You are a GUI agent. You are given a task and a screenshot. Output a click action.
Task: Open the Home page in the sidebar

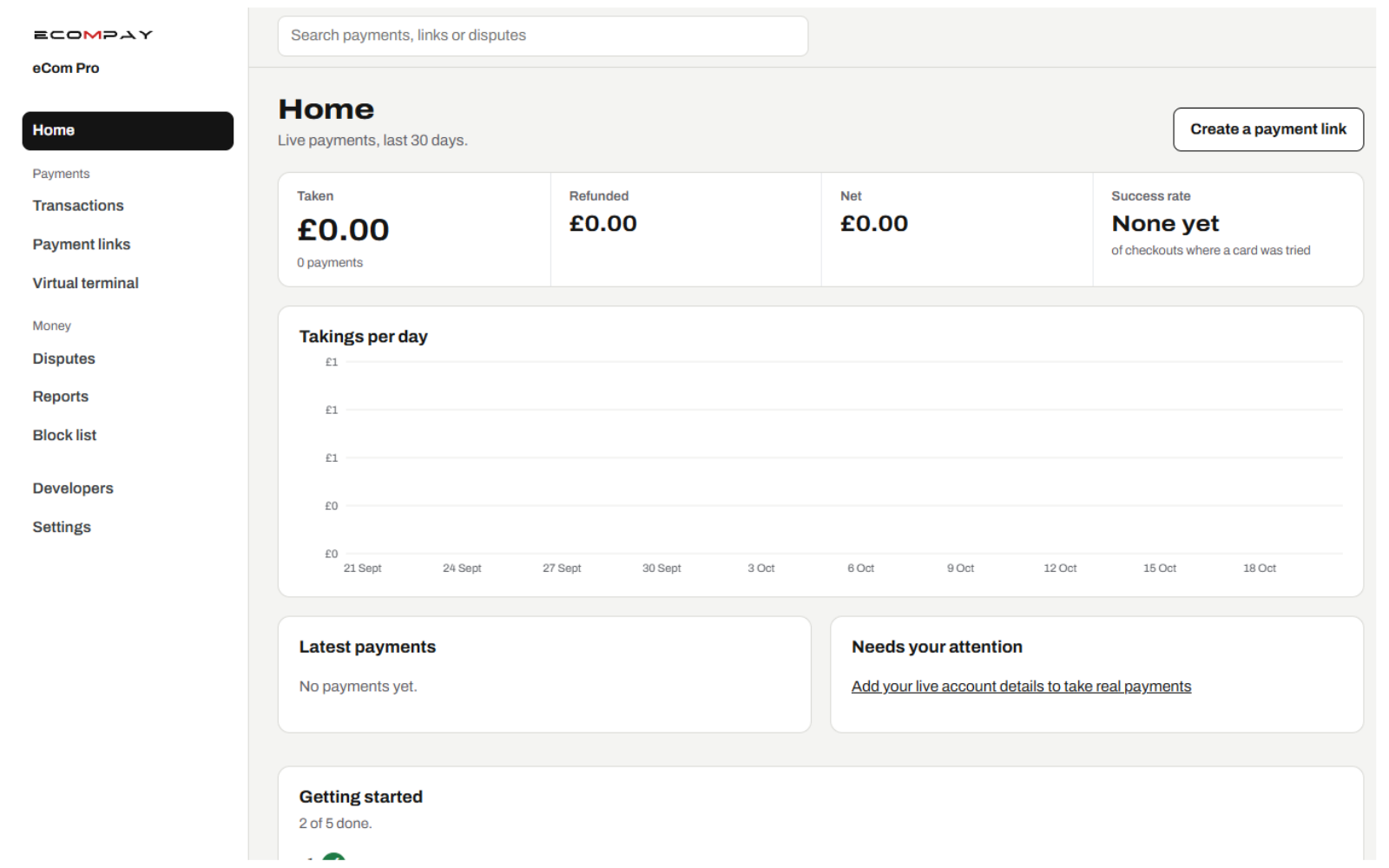(x=128, y=130)
